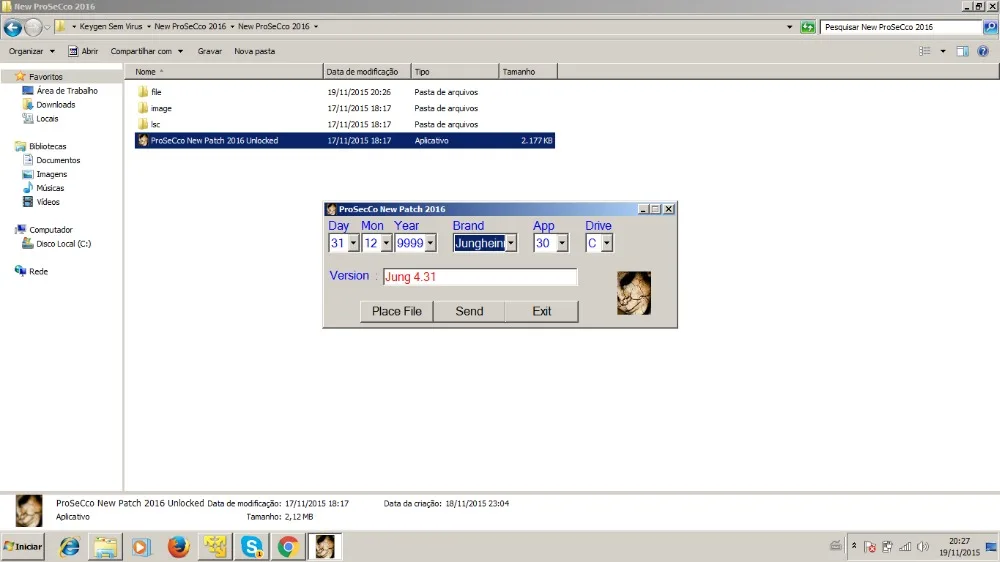Viewport: 1000px width, 562px height.
Task: Go back with the Explorer back arrow
Action: pyautogui.click(x=13, y=27)
